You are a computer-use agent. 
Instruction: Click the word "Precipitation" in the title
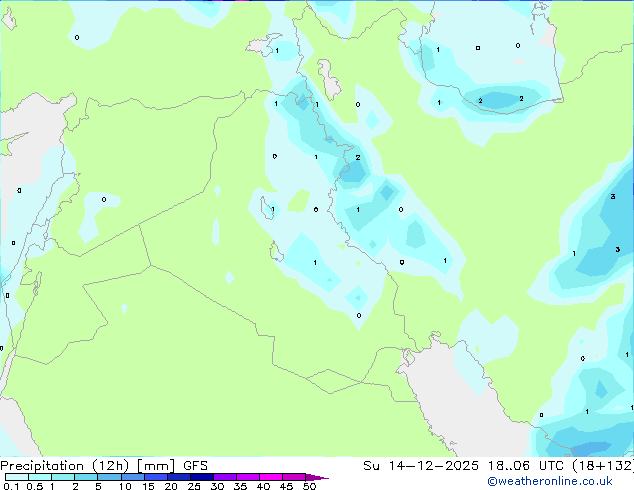click(42, 466)
